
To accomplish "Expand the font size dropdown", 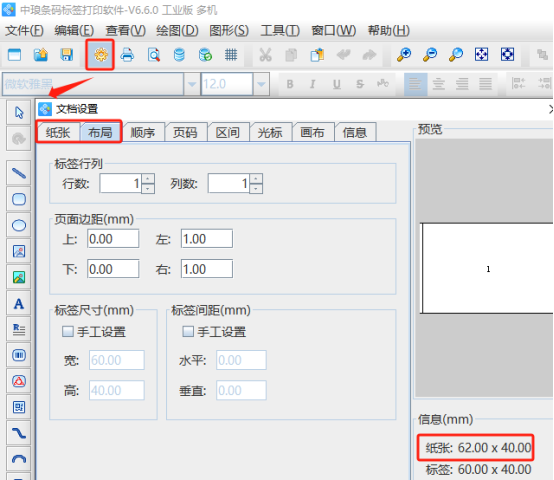I will click(261, 84).
